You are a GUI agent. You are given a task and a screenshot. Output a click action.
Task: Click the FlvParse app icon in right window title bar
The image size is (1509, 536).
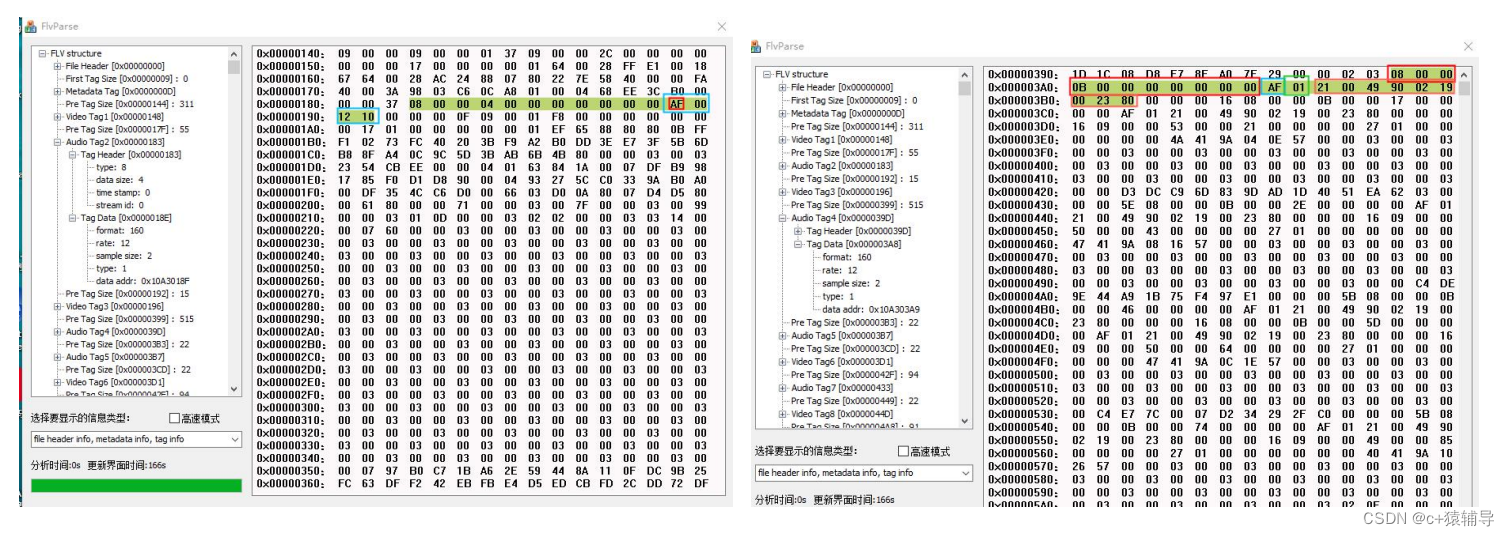[756, 46]
